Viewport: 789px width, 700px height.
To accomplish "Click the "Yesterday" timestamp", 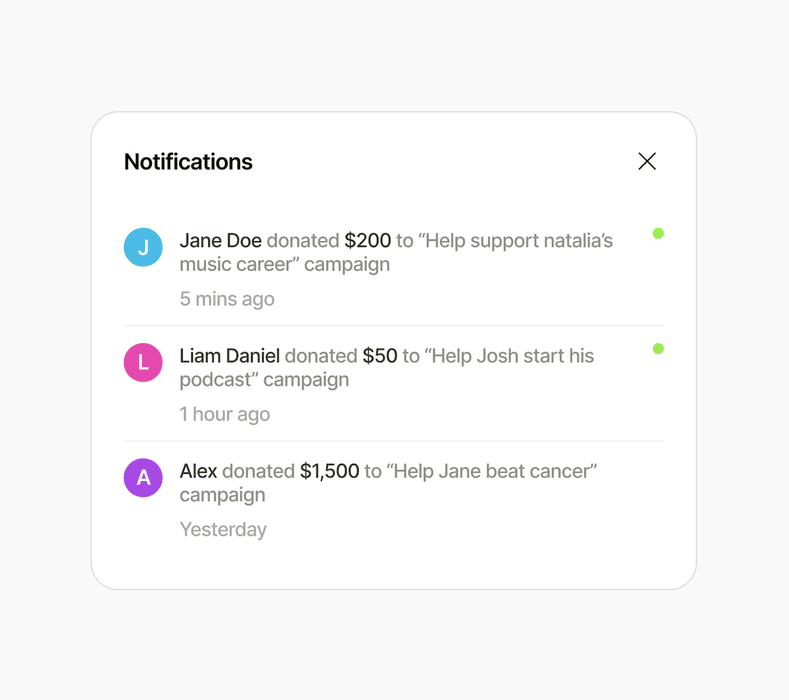I will pos(223,529).
